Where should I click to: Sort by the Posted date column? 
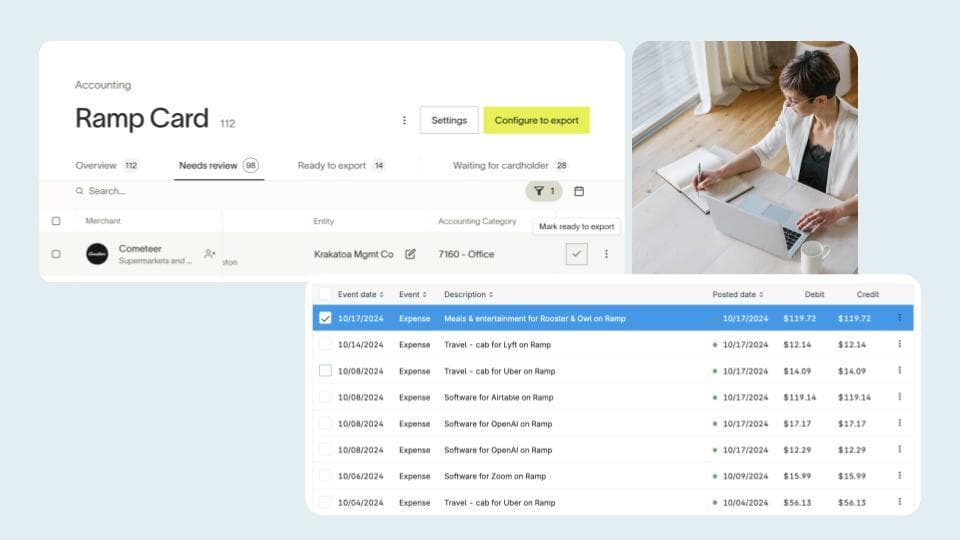pyautogui.click(x=738, y=295)
